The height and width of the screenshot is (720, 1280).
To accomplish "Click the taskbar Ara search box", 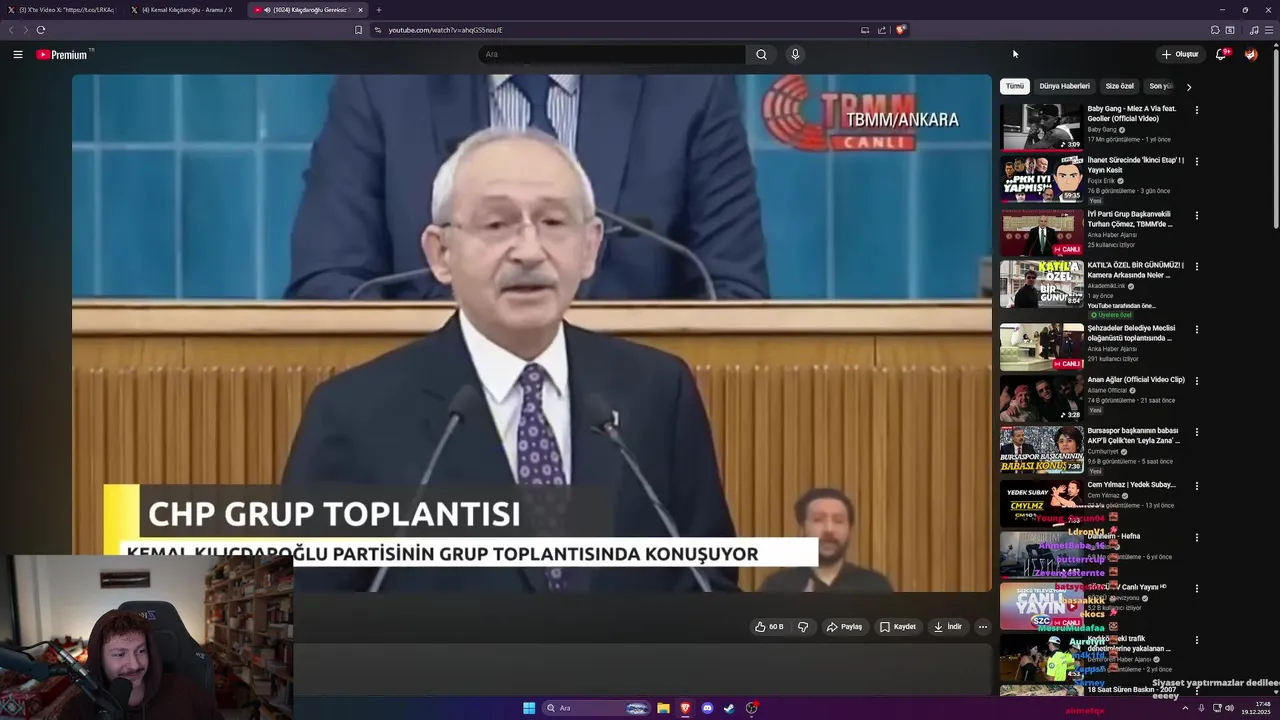I will (598, 708).
